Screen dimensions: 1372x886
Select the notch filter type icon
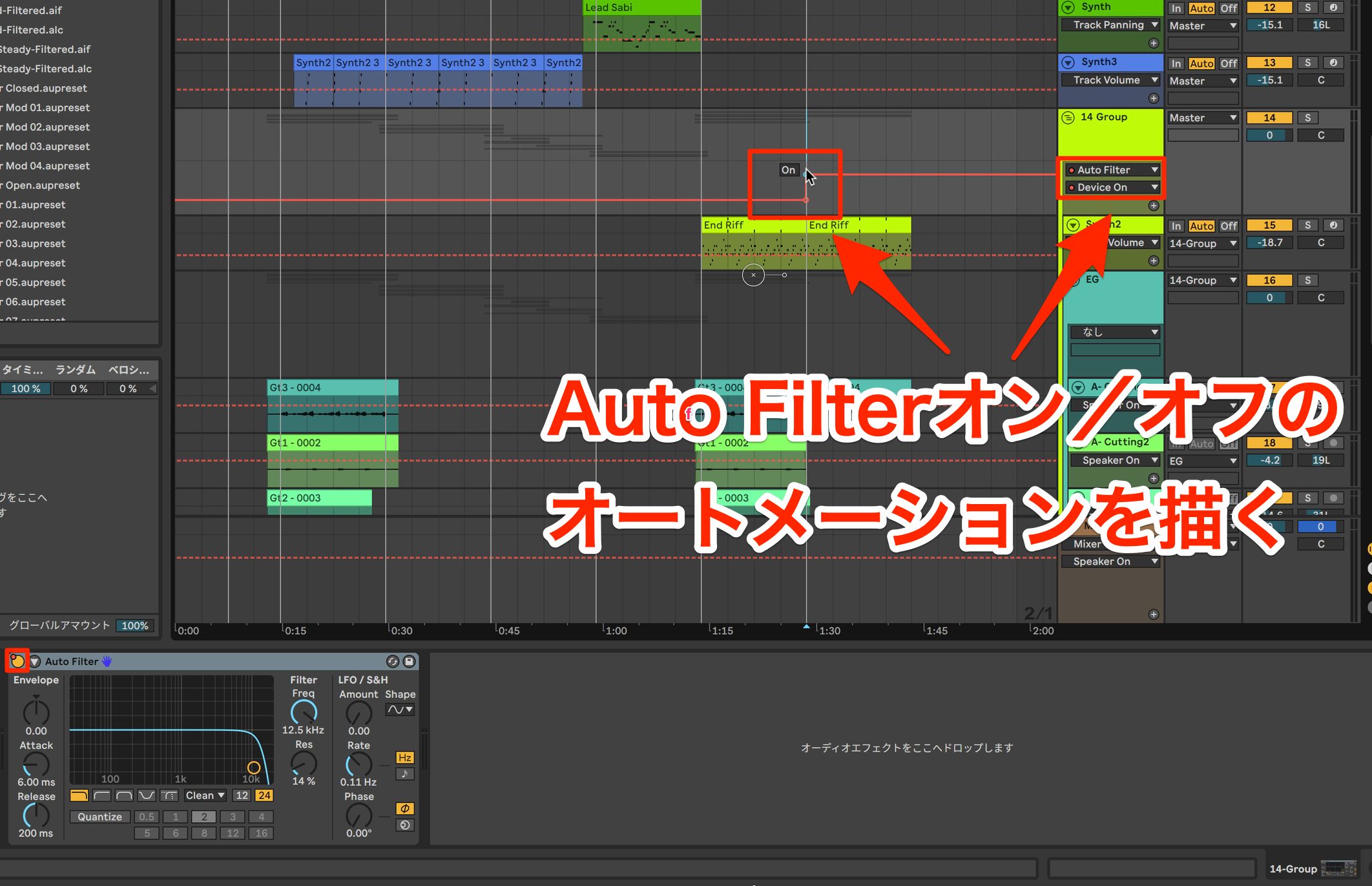147,795
